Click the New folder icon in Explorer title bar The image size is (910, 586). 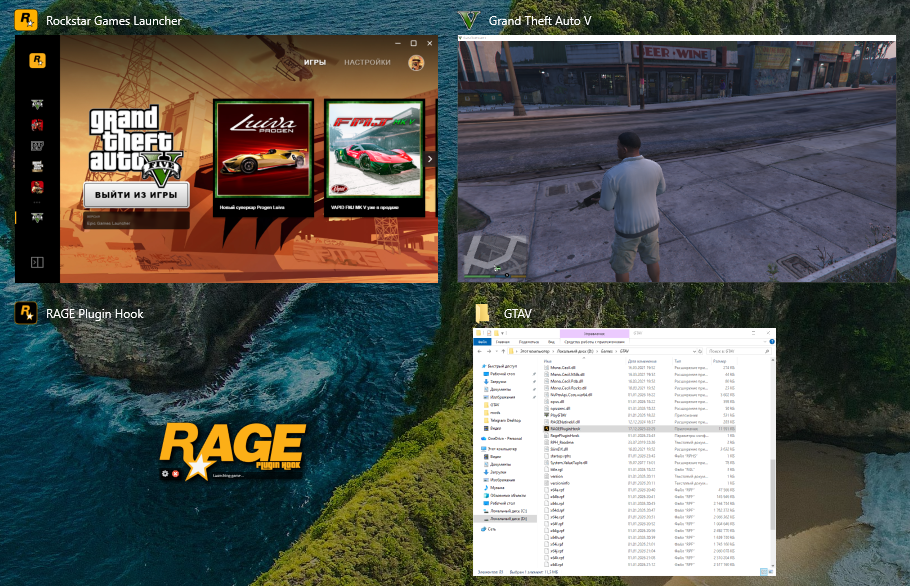[x=496, y=333]
